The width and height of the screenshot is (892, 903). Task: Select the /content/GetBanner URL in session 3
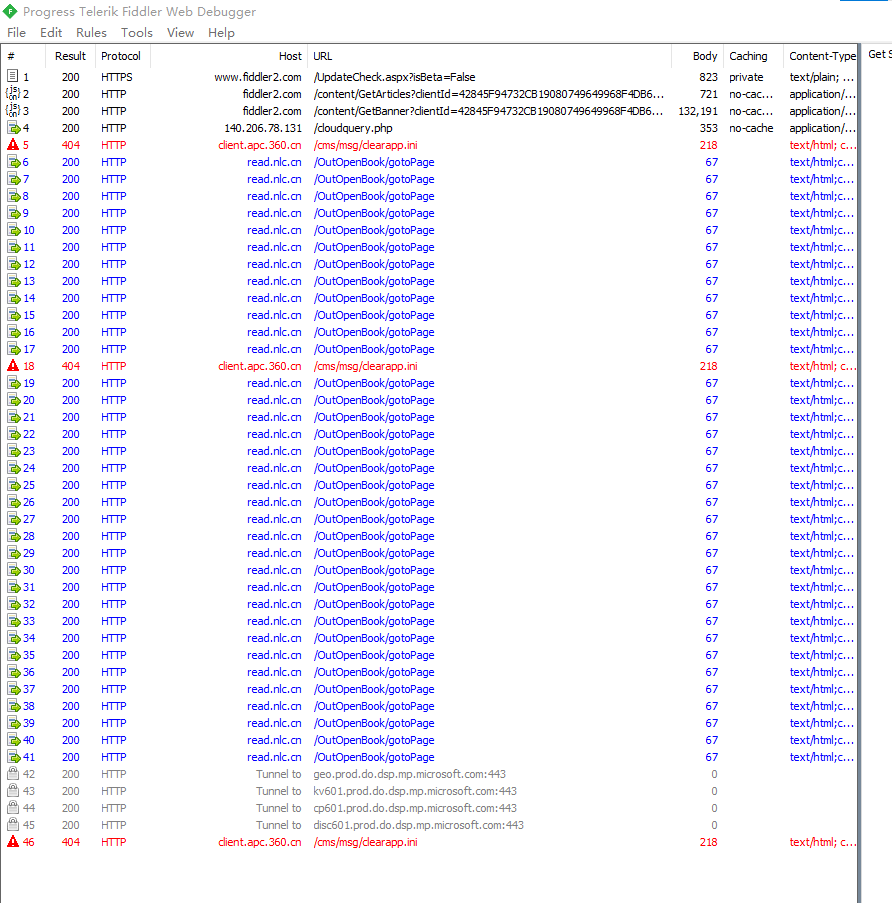point(488,111)
